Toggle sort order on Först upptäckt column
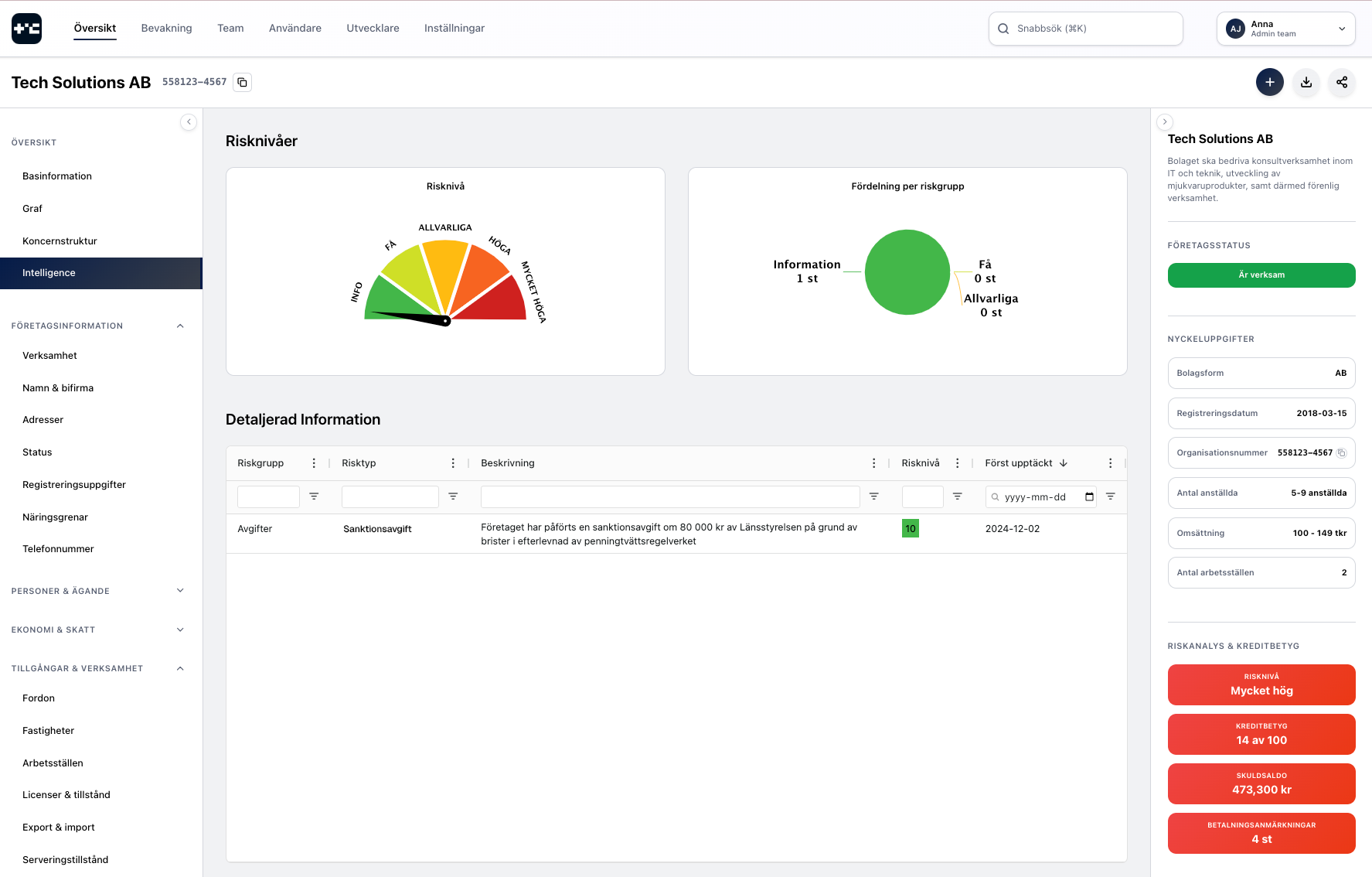The image size is (1372, 877). tap(1064, 463)
